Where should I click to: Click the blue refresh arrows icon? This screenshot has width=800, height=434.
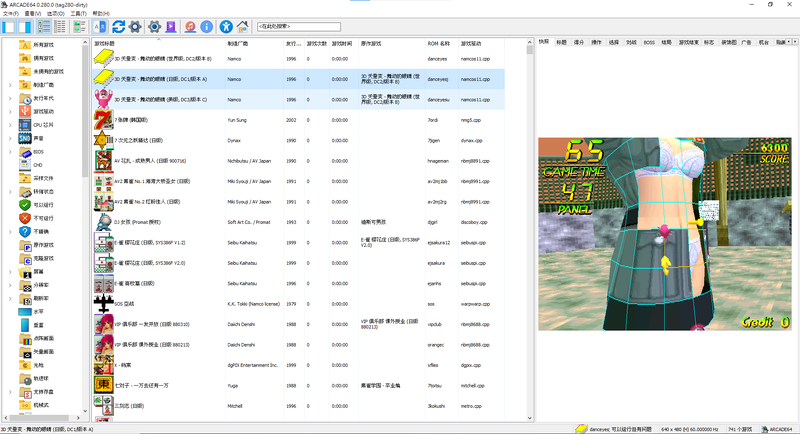[x=118, y=27]
